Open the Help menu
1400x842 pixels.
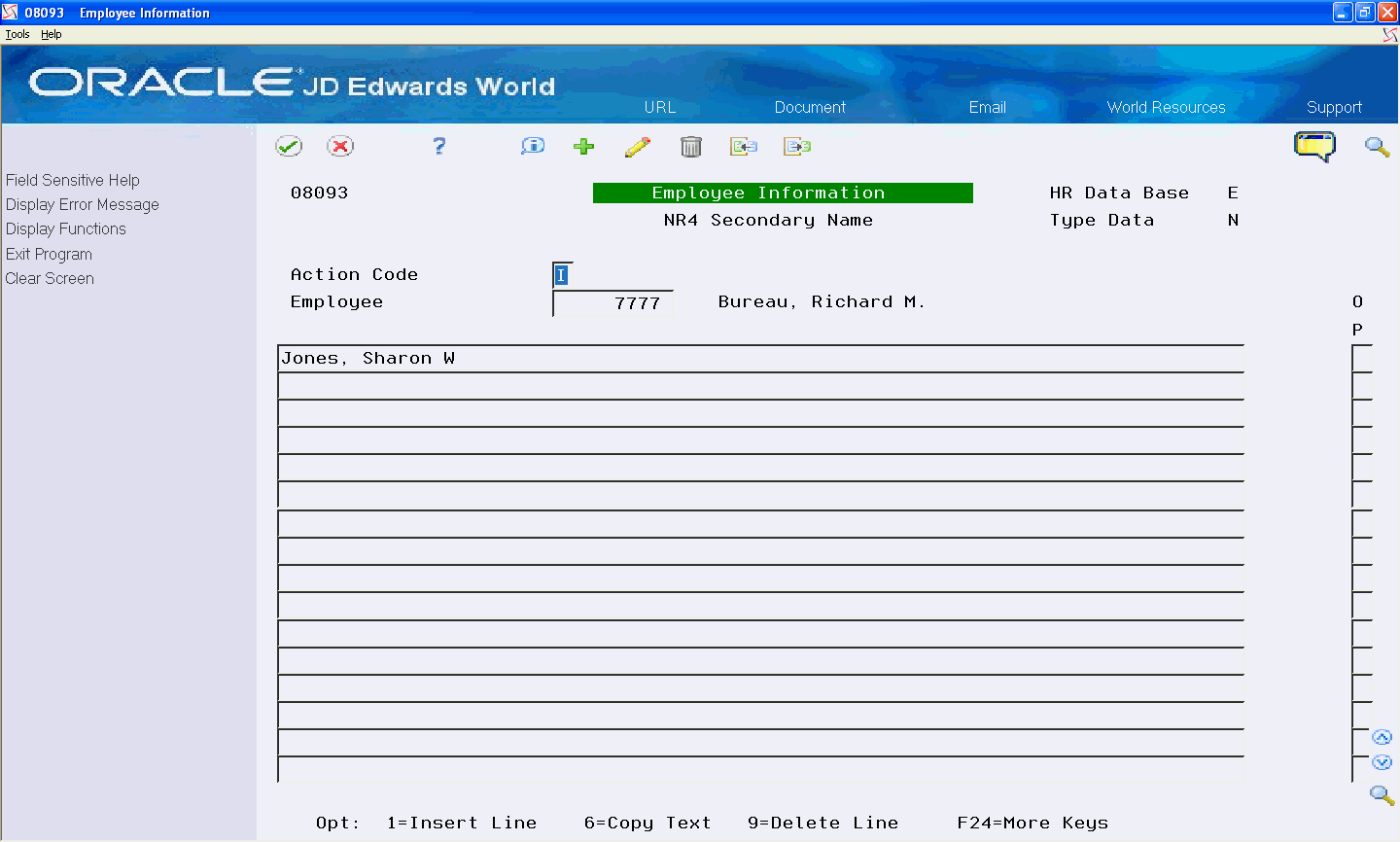(x=51, y=33)
